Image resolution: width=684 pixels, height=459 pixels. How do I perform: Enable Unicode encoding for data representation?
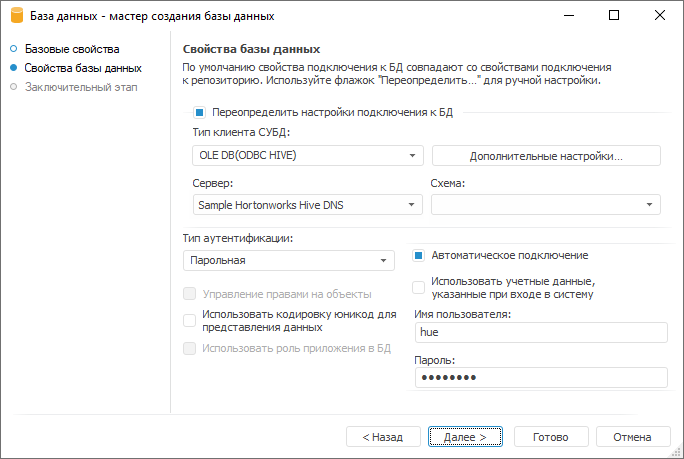190,320
